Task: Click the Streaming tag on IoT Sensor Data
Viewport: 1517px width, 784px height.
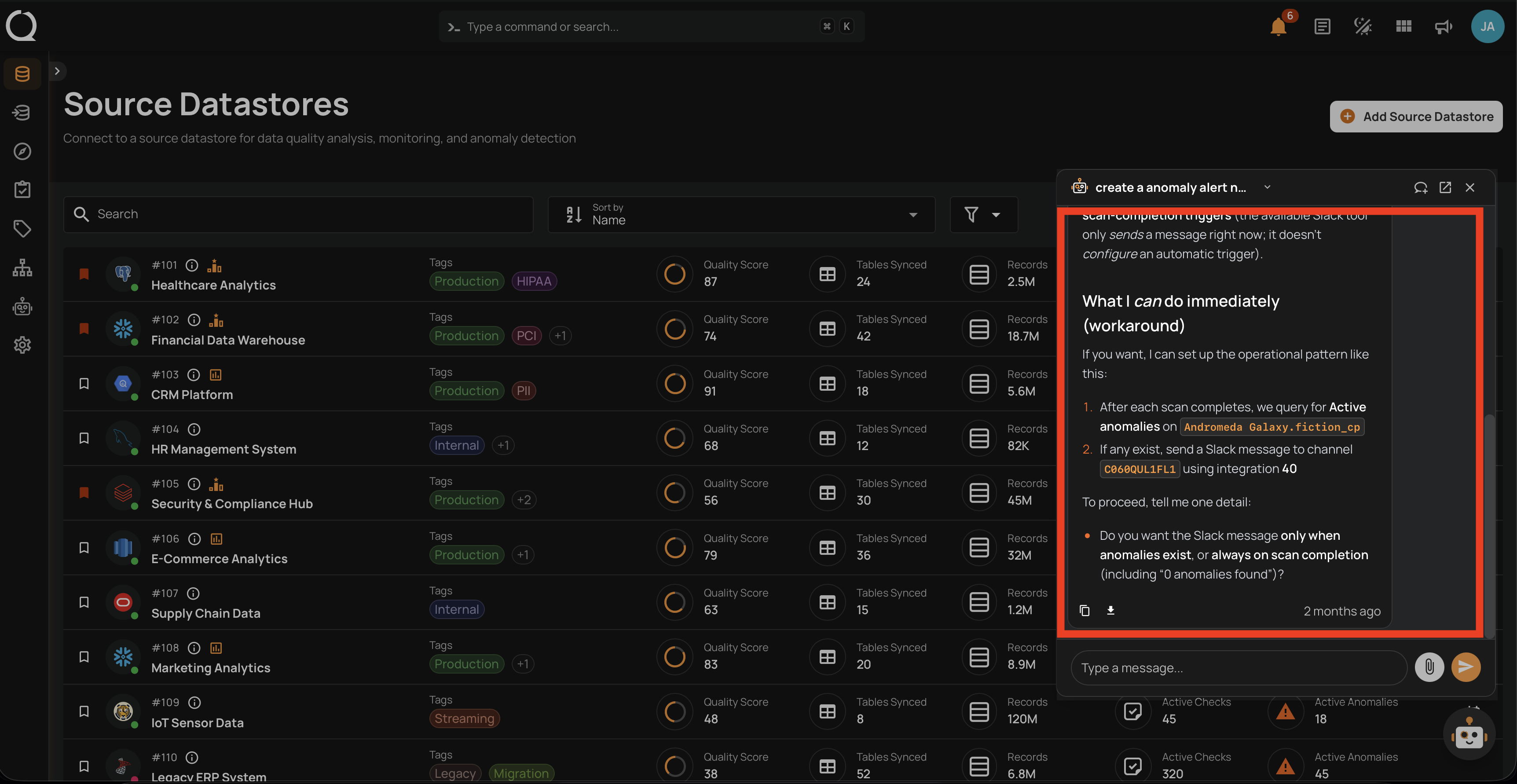Action: pos(464,718)
